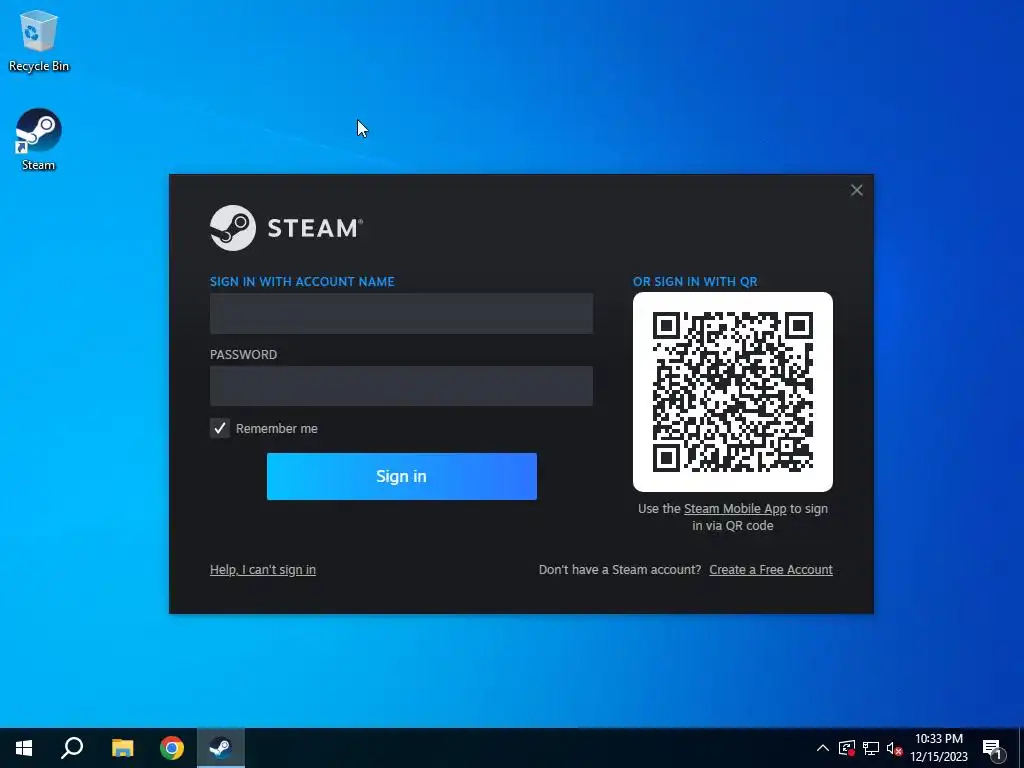Click the security alert tray icon
The image size is (1024, 768).
tap(847, 748)
